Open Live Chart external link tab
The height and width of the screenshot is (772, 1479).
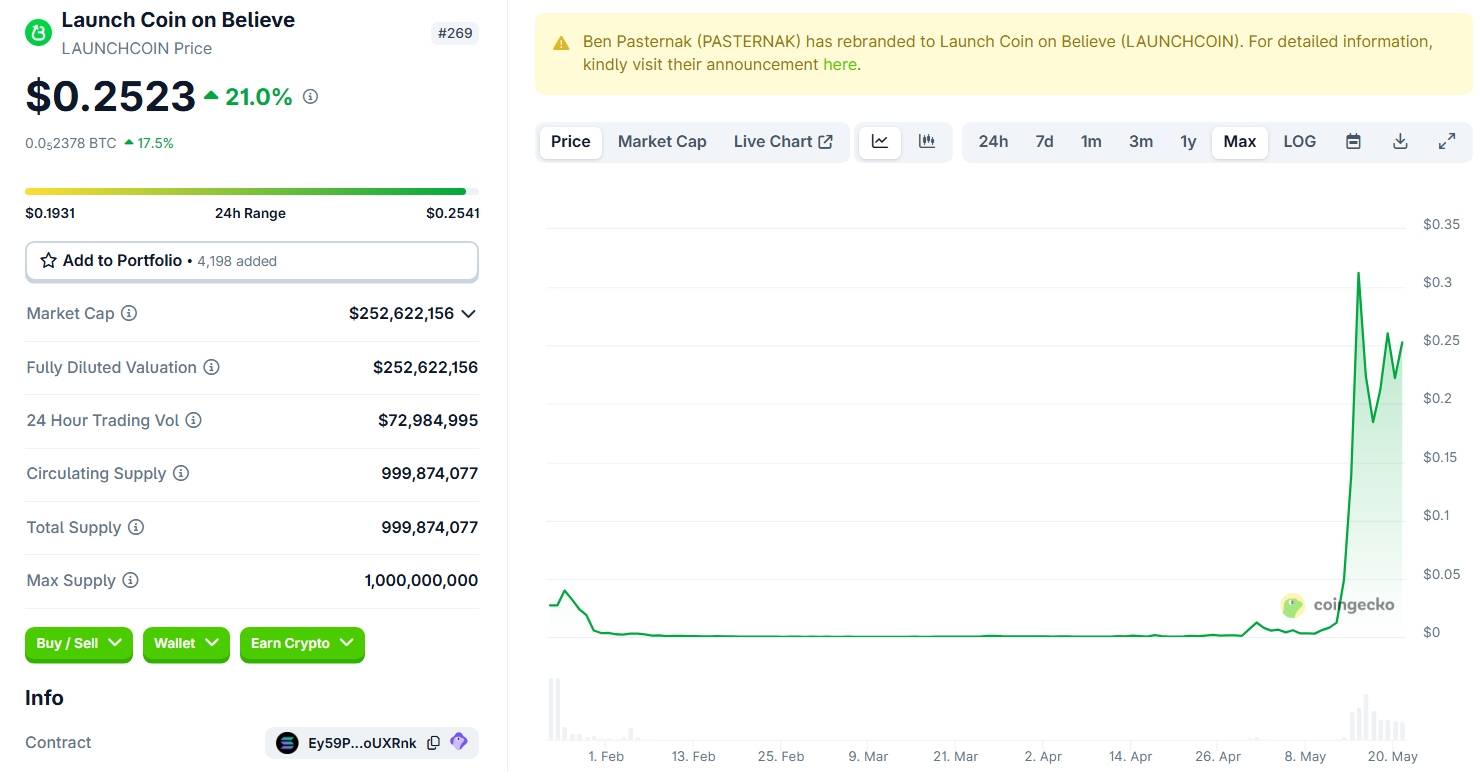click(x=783, y=141)
